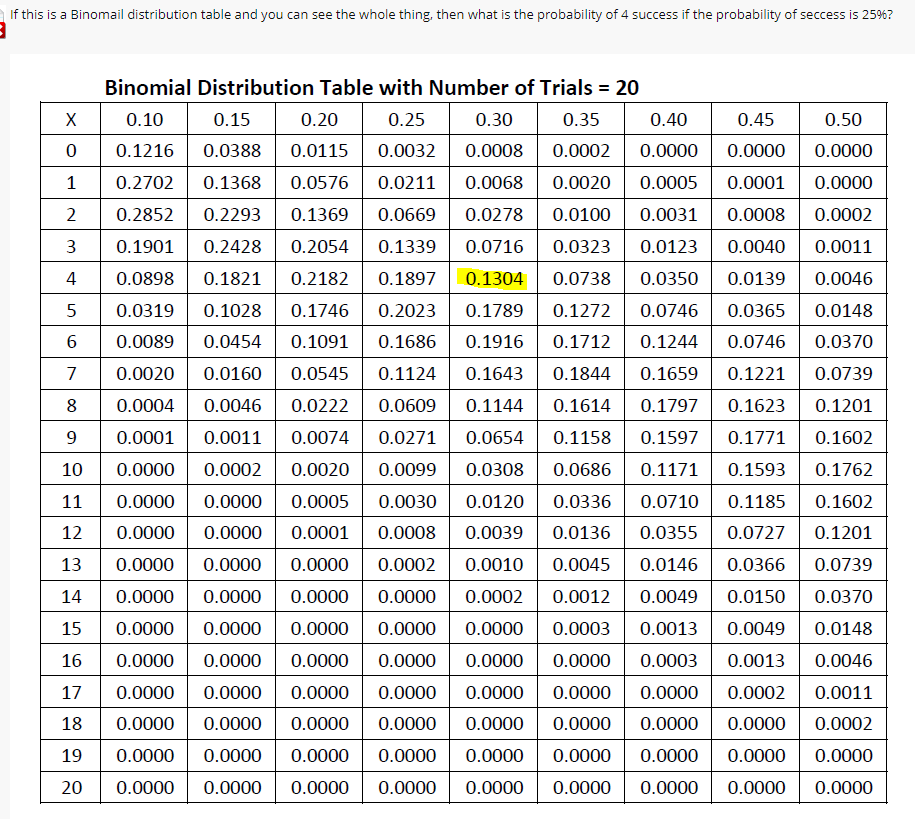Select the column header 0.25
This screenshot has height=819, width=915.
point(407,119)
